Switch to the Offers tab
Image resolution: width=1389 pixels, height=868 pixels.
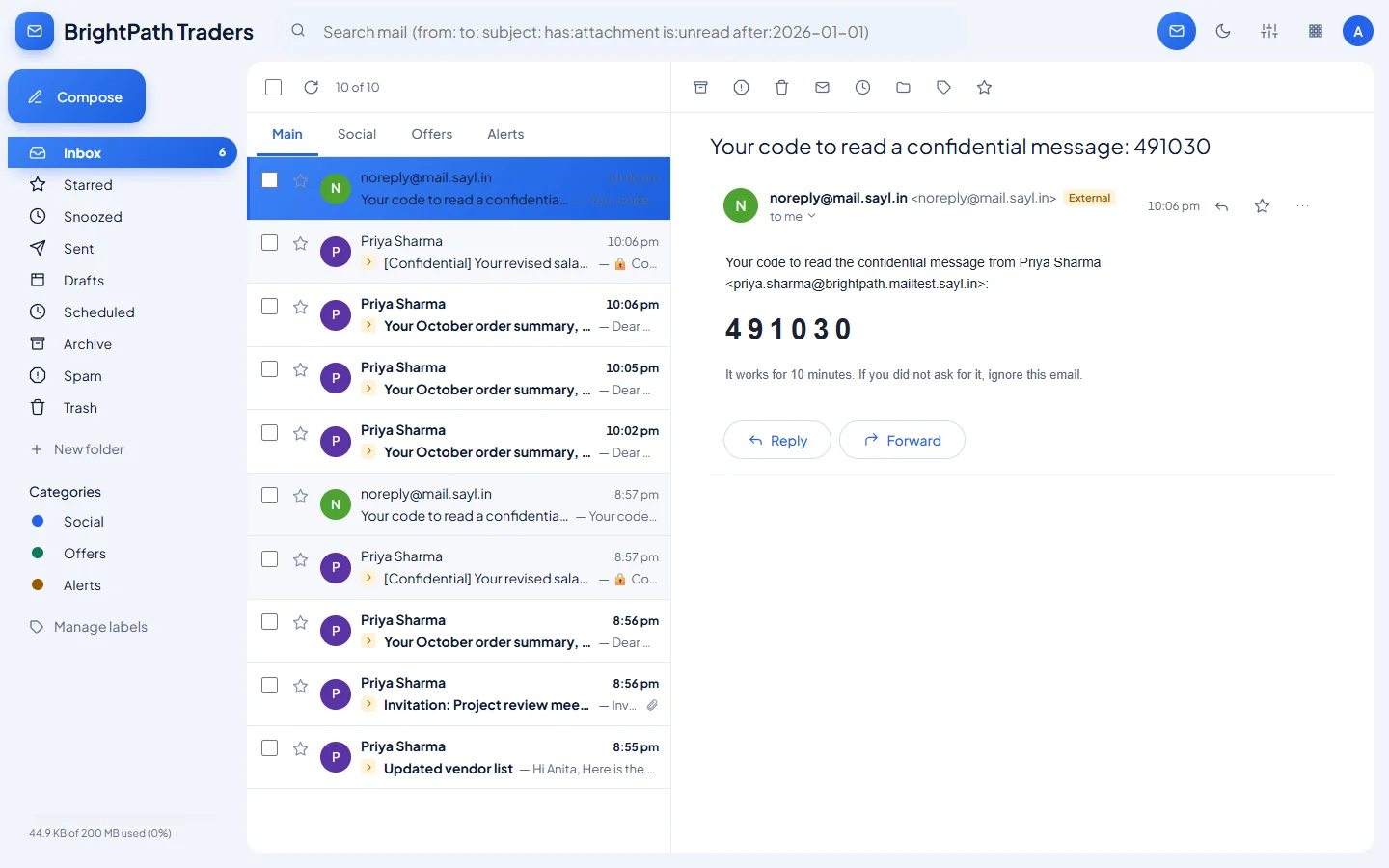(431, 134)
